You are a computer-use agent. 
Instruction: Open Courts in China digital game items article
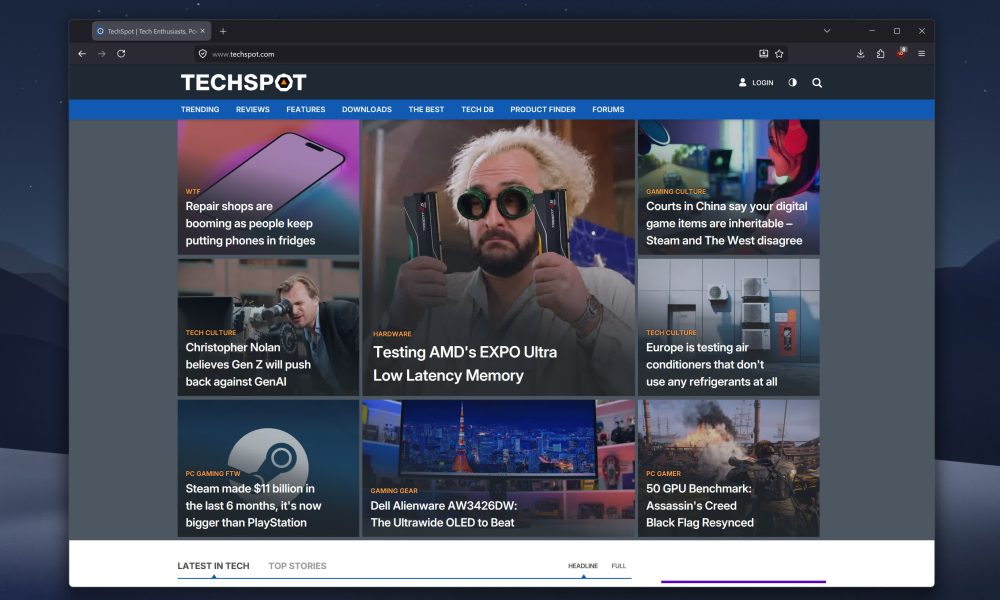726,223
